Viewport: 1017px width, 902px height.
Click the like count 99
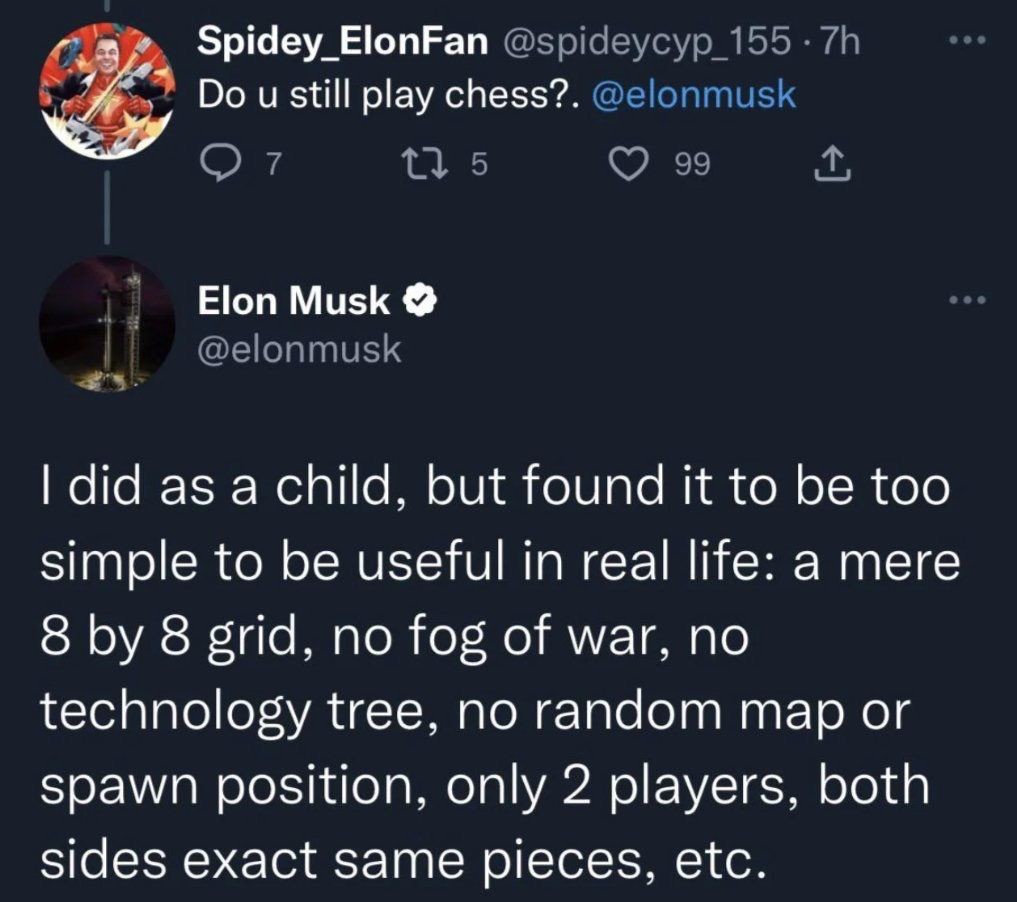click(x=693, y=165)
